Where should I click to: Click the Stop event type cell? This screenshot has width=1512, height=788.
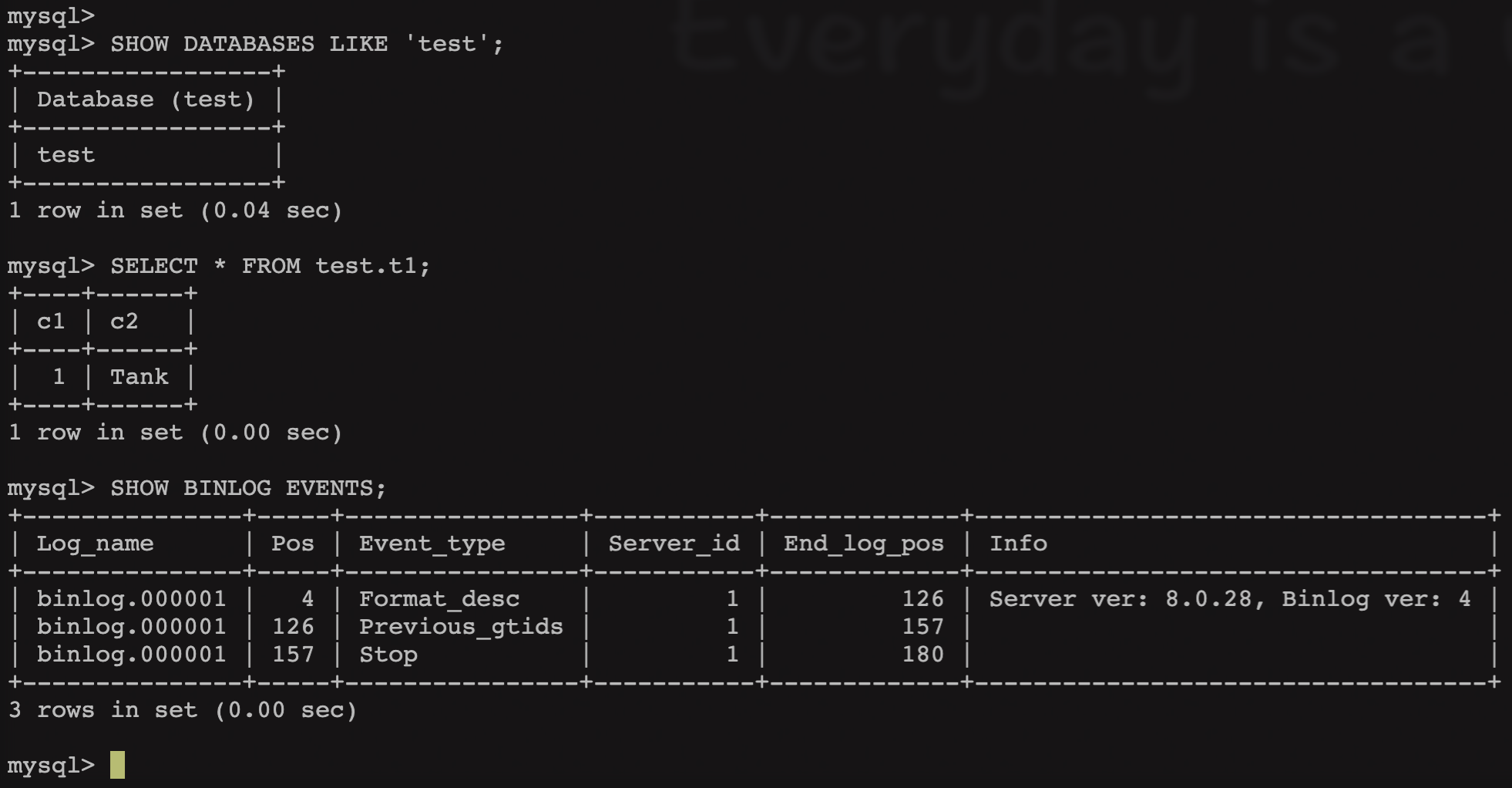pos(388,655)
